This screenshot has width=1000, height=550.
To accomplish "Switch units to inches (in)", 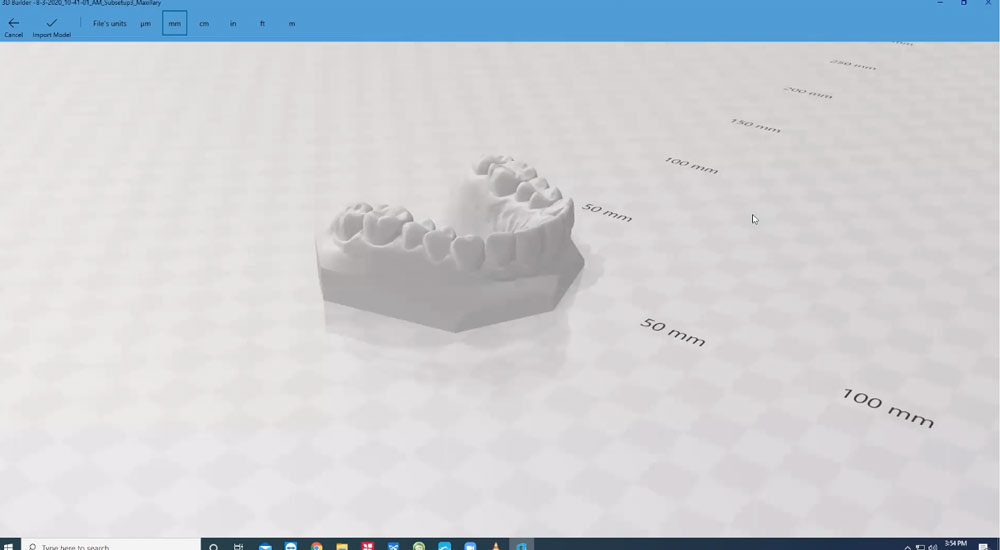I will pyautogui.click(x=233, y=24).
